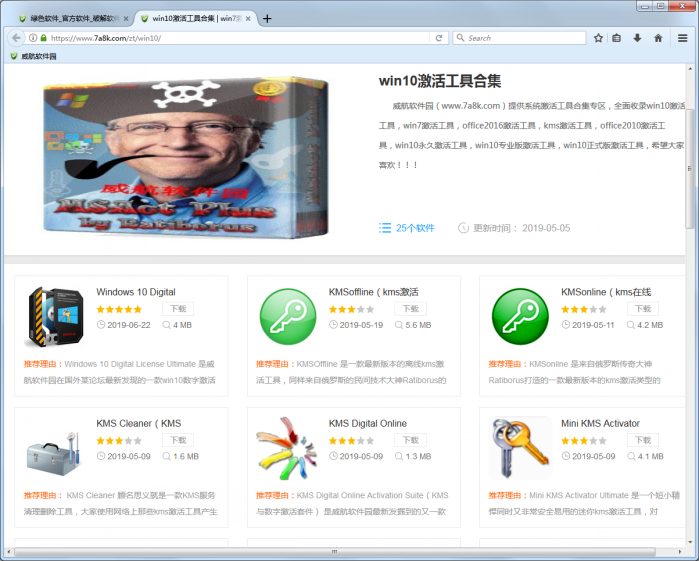Click 下载 for KMSonline
This screenshot has height=561, width=699.
[643, 309]
